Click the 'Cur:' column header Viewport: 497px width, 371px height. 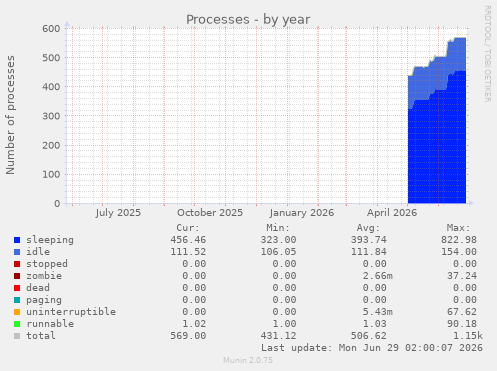[x=188, y=228]
